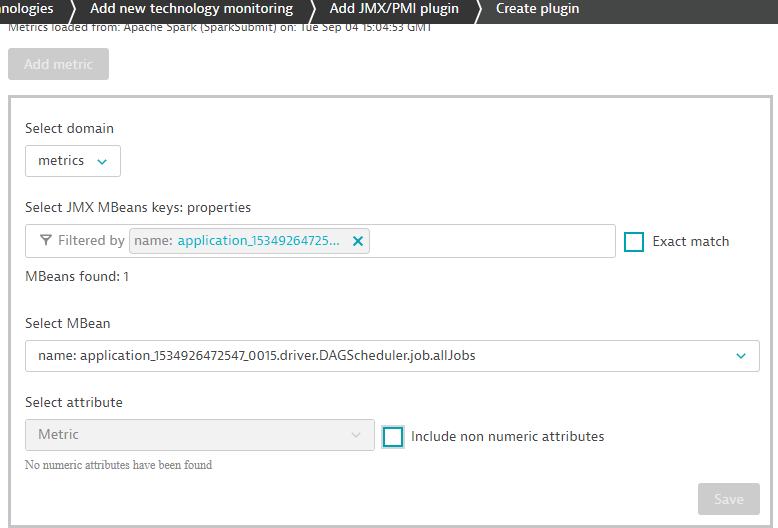The image size is (778, 528).
Task: Expand the metrics domain dropdown arrow
Action: [x=103, y=161]
